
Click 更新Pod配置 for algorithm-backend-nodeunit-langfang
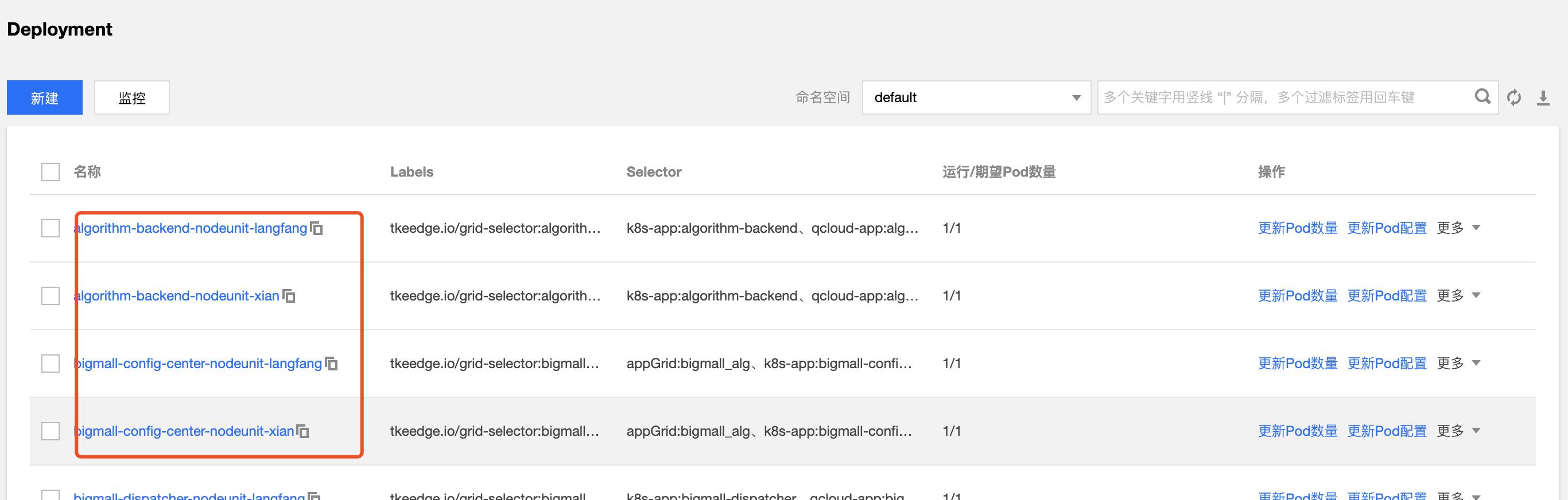(1387, 228)
